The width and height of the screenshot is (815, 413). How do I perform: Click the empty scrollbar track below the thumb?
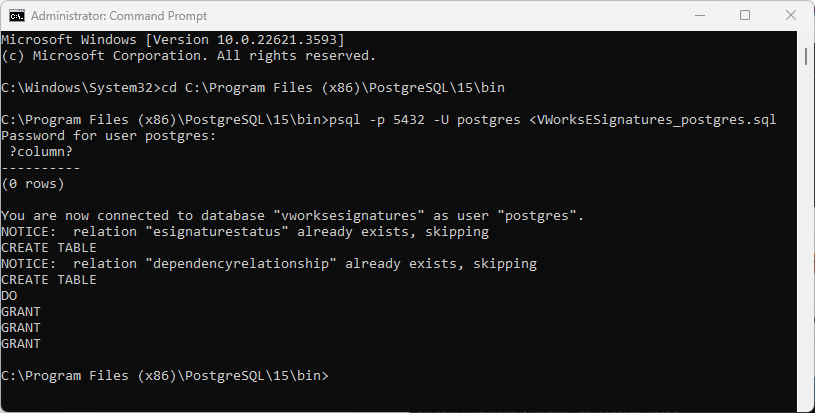(806, 234)
